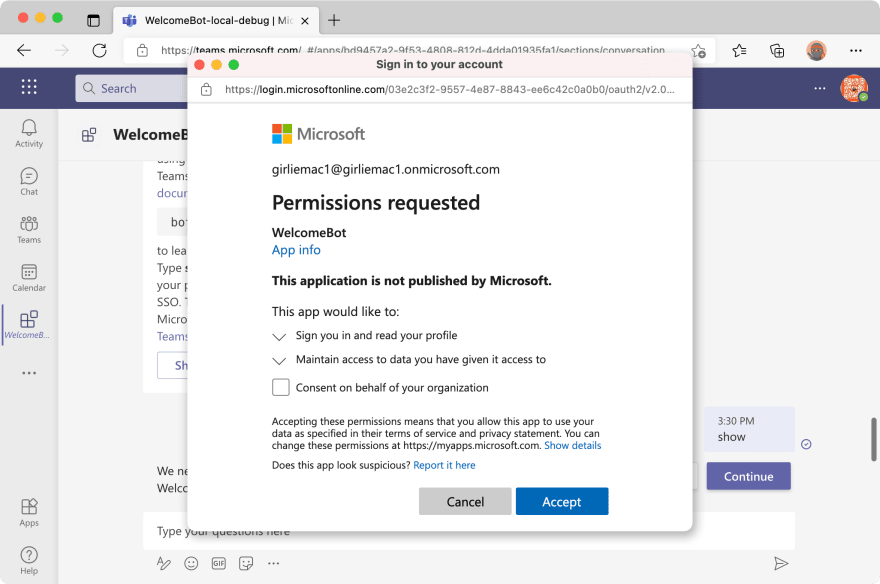This screenshot has width=880, height=584.
Task: Open the Chat section in Teams
Action: (29, 182)
